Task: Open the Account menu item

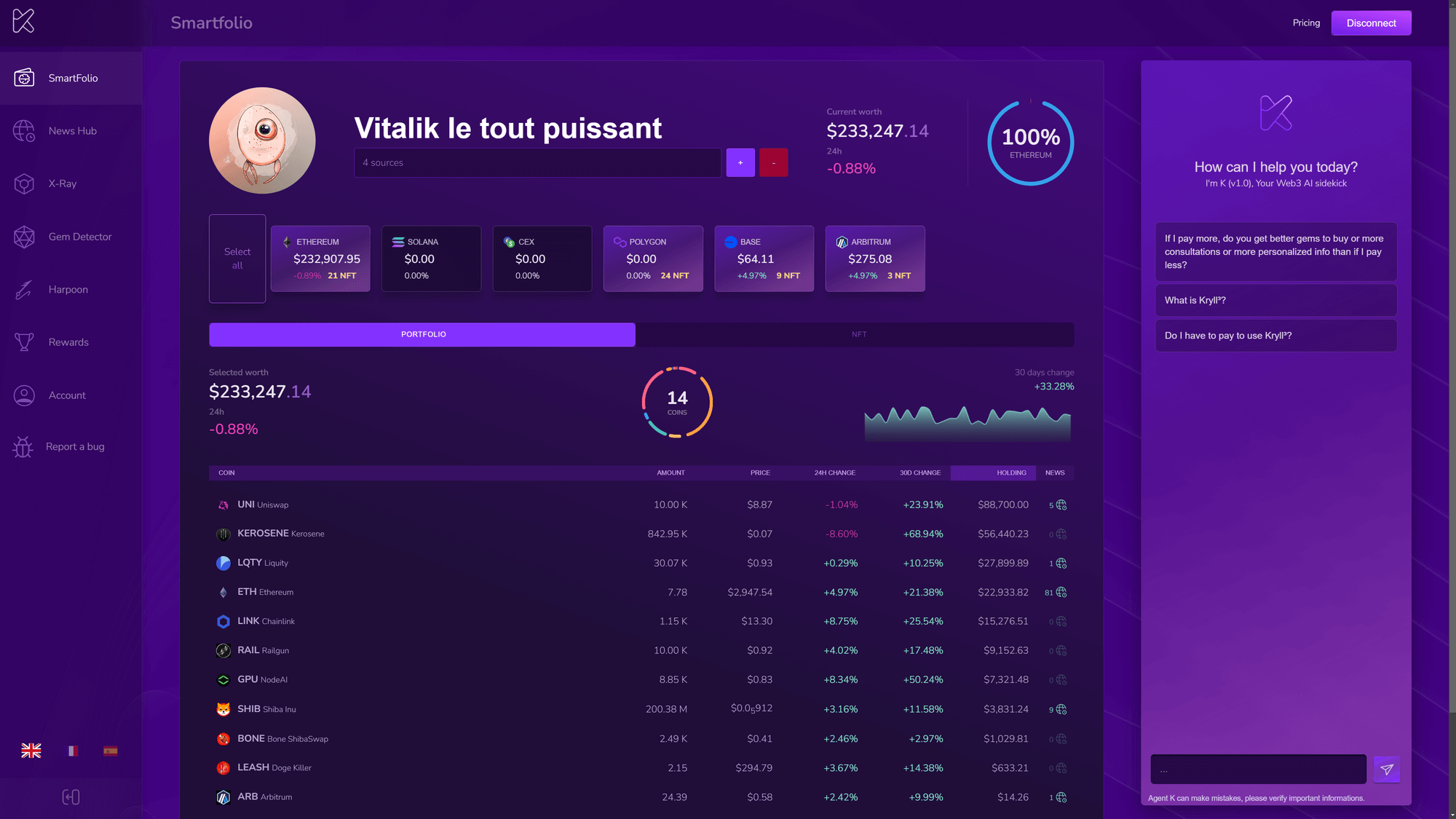Action: tap(67, 395)
